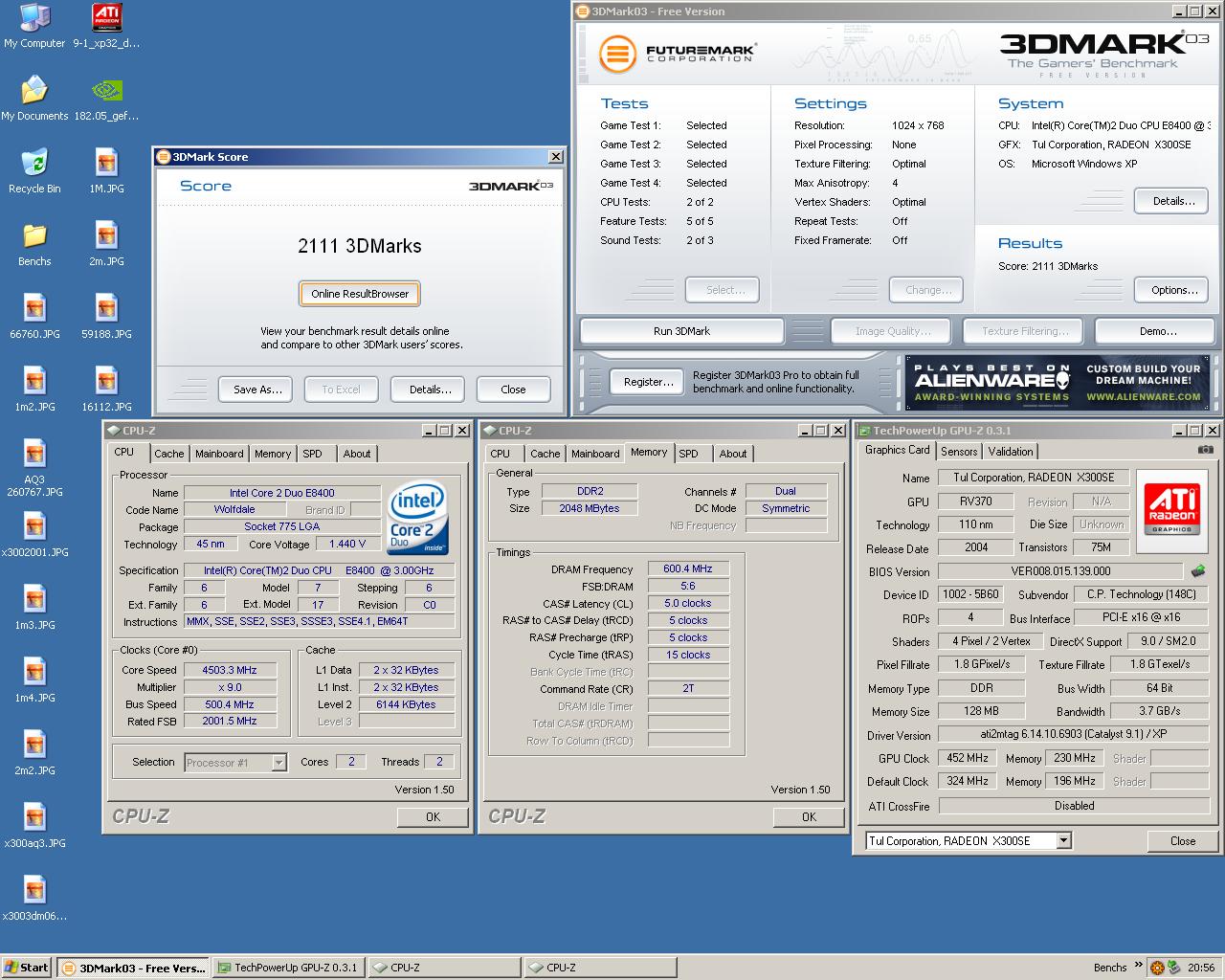Screen dimensions: 1225x980
Task: Click the Driver Version field in GPU-Z
Action: (x=1074, y=734)
